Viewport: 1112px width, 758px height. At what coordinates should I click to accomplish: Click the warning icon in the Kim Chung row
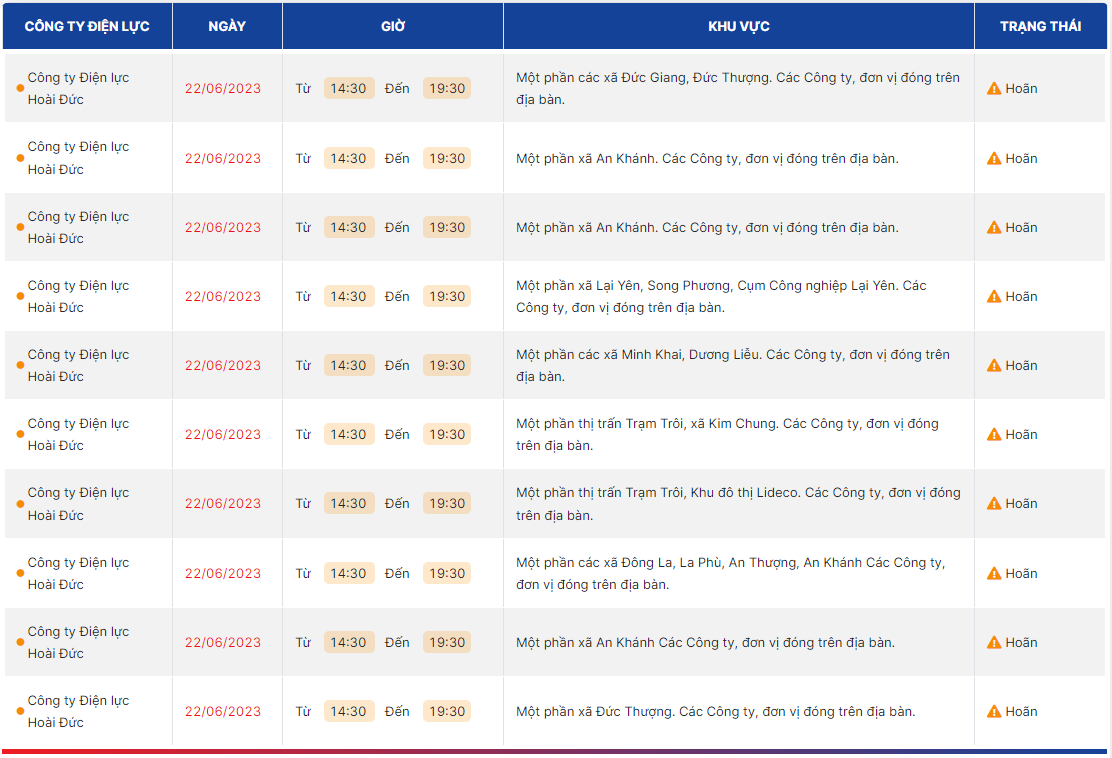(994, 435)
